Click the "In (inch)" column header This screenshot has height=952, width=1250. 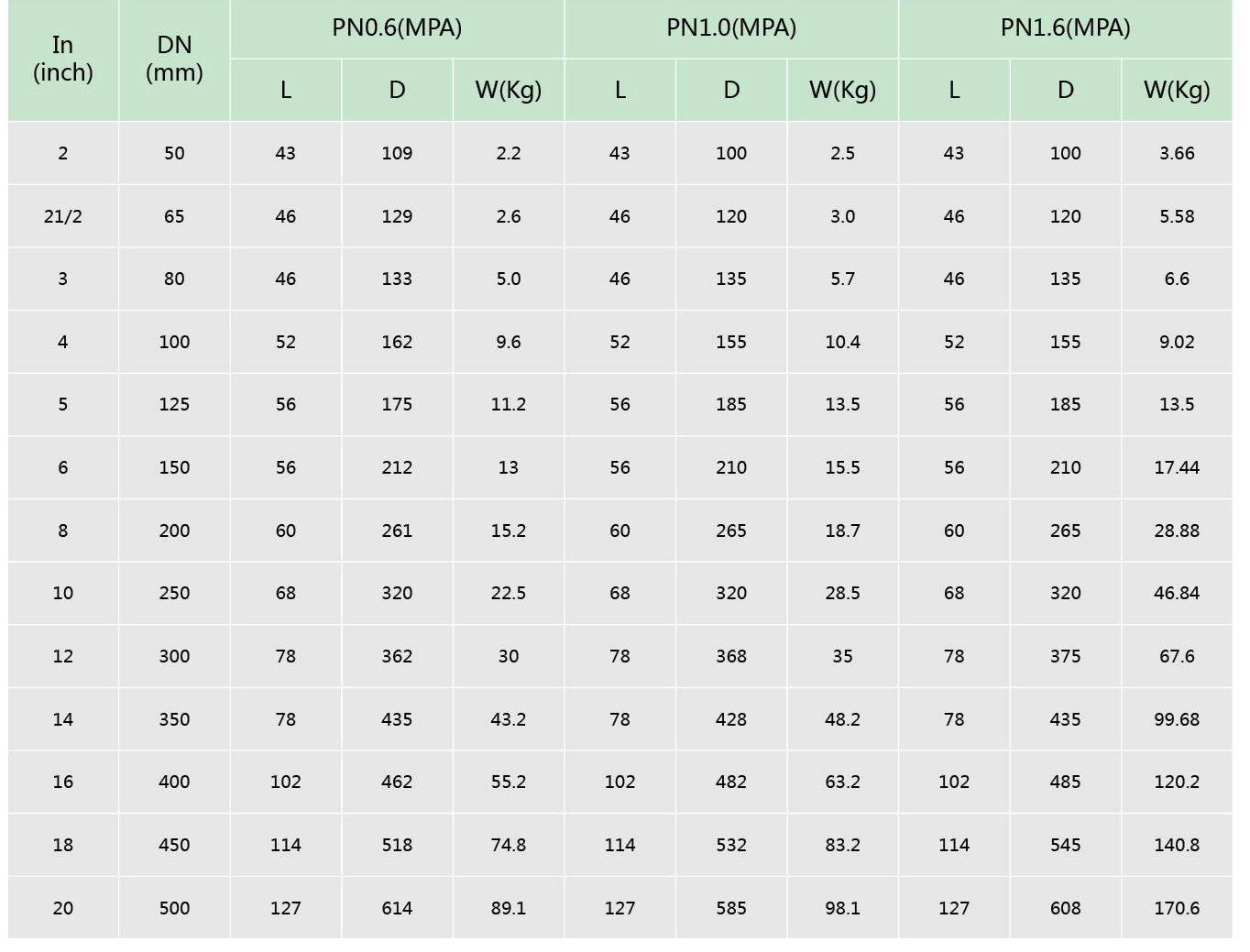(x=63, y=60)
